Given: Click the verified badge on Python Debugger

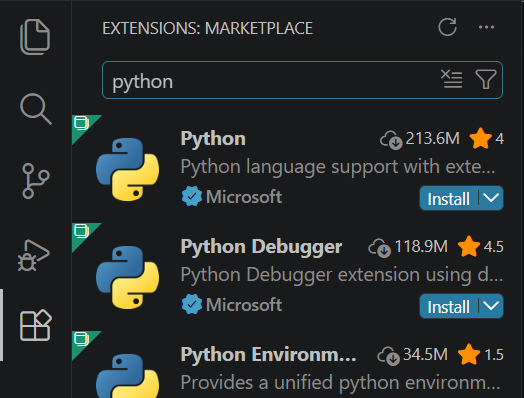Looking at the screenshot, I should pos(191,304).
